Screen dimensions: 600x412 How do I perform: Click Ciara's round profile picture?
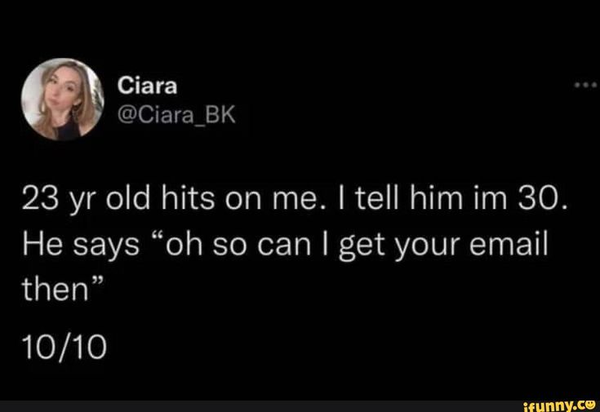click(x=62, y=99)
